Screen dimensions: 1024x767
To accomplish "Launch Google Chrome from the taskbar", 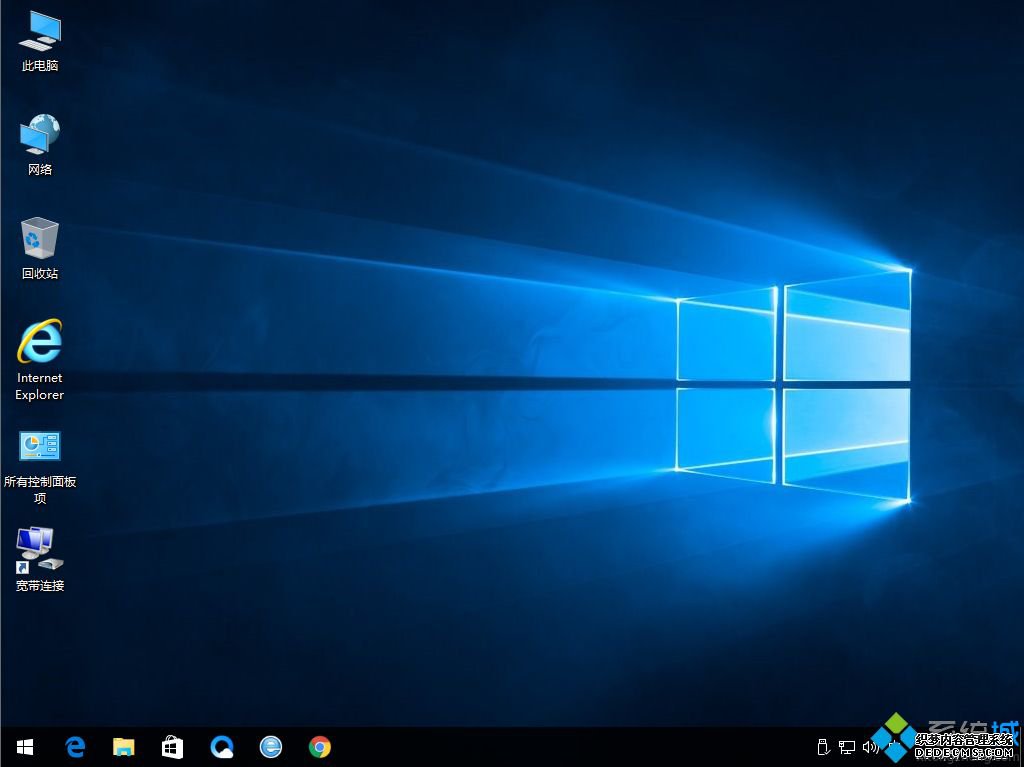I will point(318,747).
